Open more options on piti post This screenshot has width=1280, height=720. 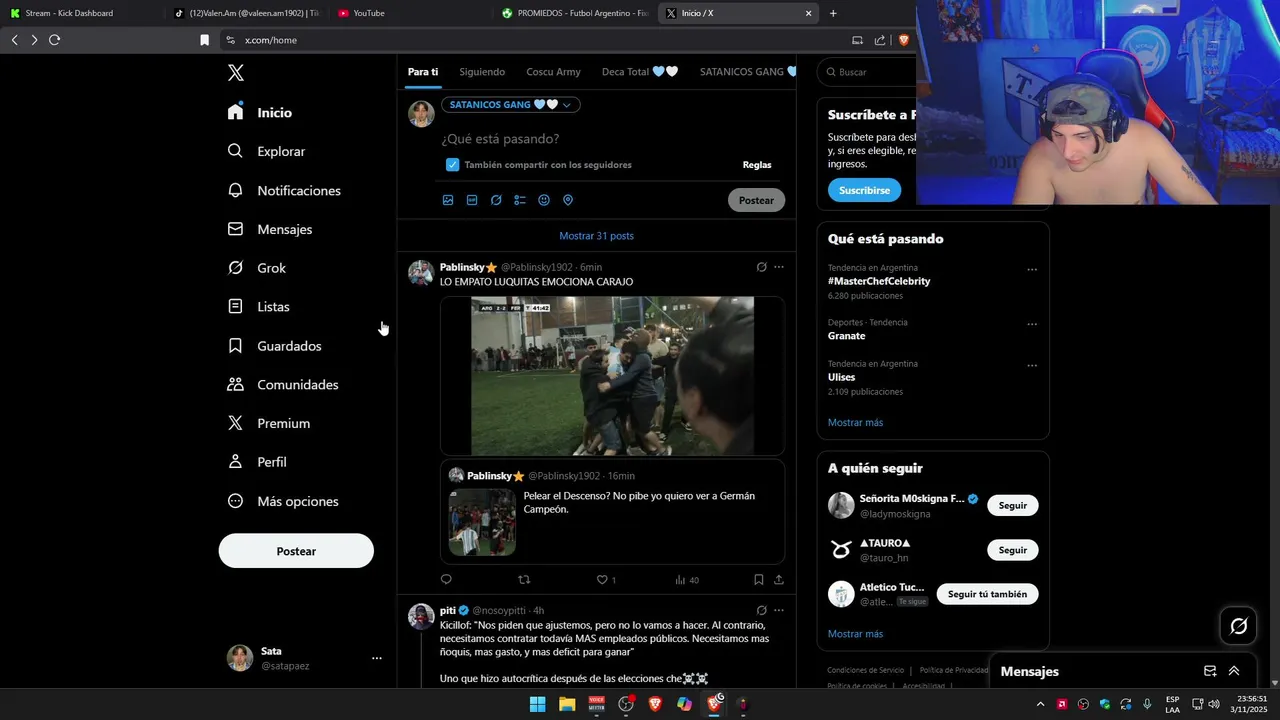[779, 610]
